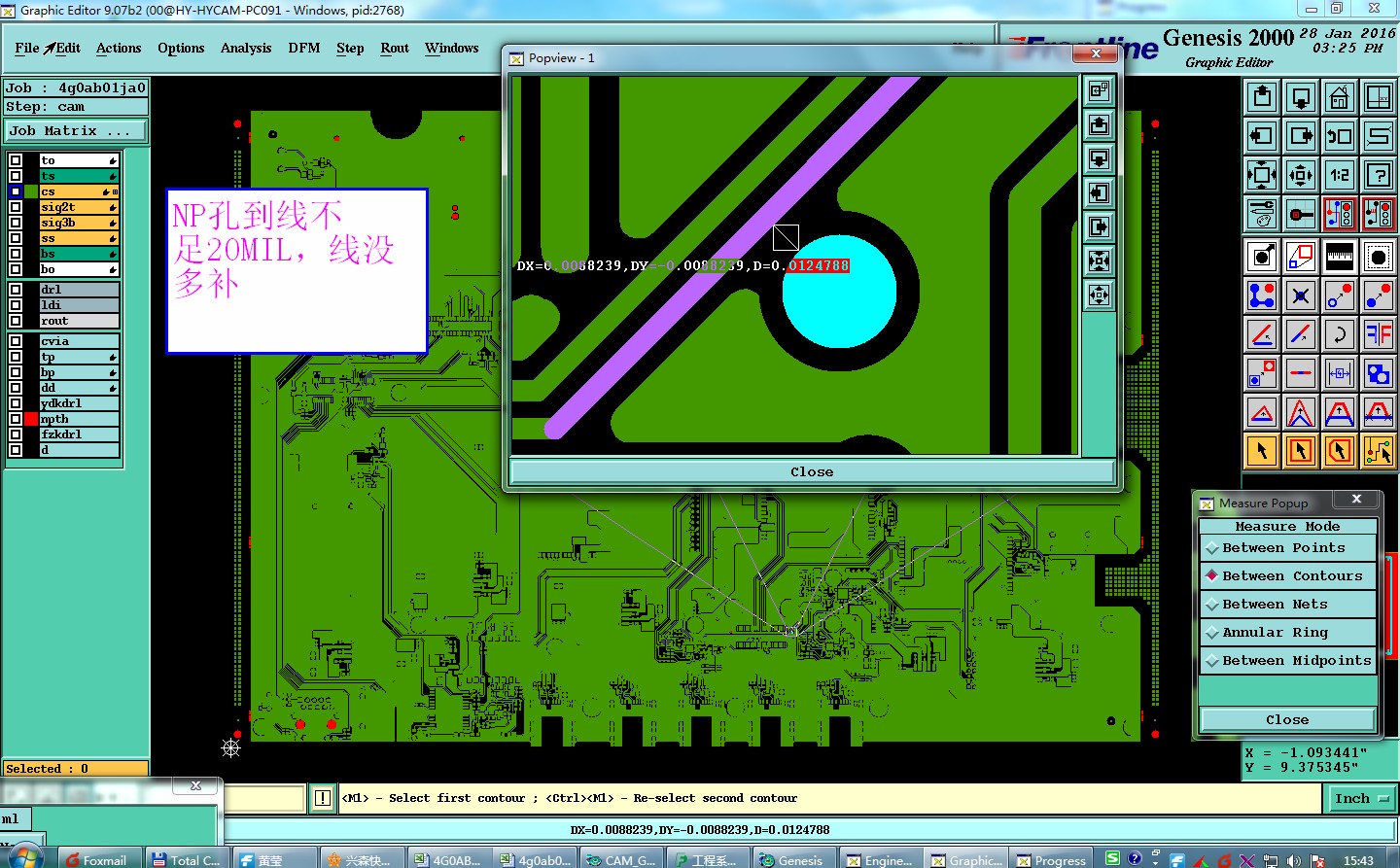Viewport: 1400px width, 868px height.
Task: Click the Windows Start button
Action: coord(23,857)
